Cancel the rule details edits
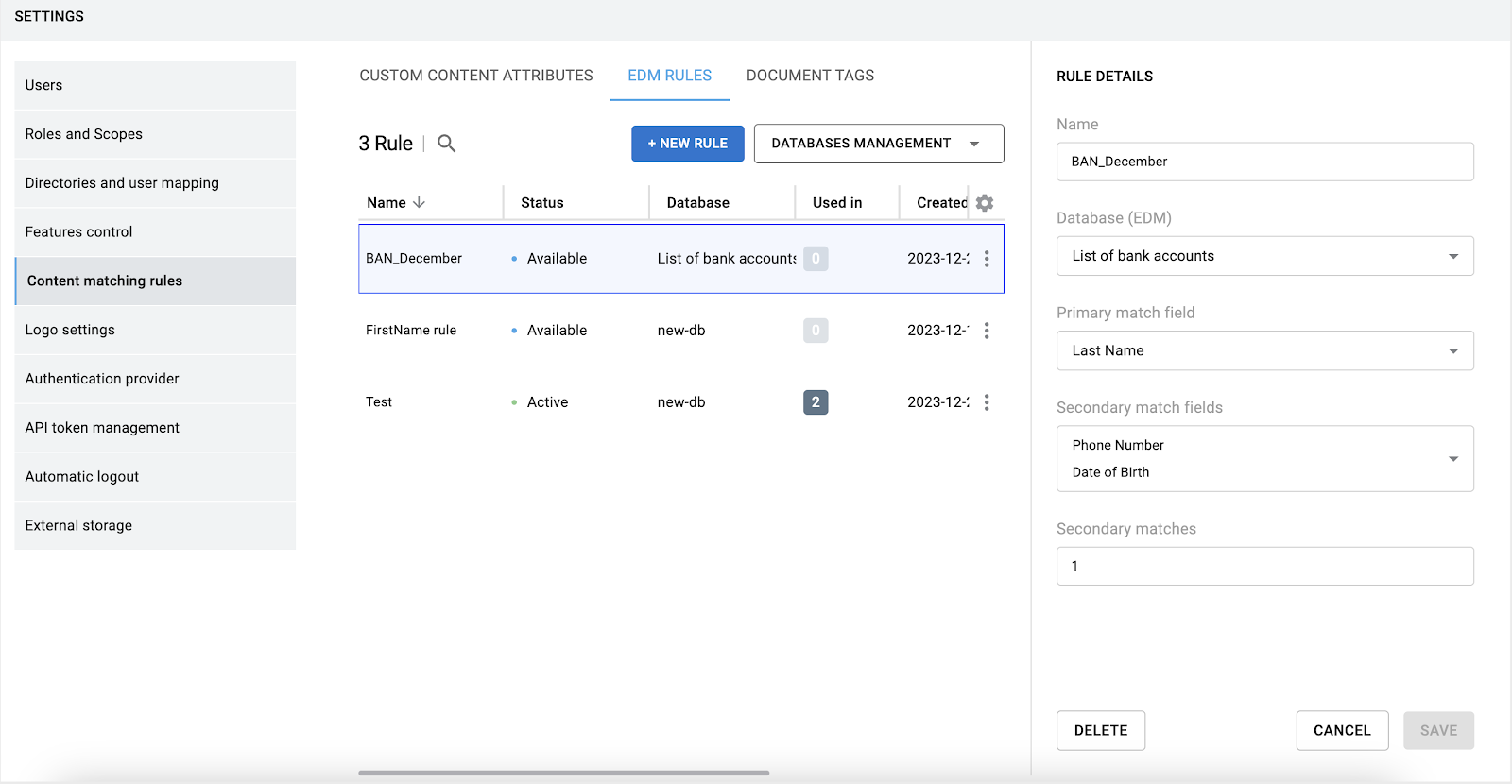This screenshot has width=1512, height=784. point(1341,730)
